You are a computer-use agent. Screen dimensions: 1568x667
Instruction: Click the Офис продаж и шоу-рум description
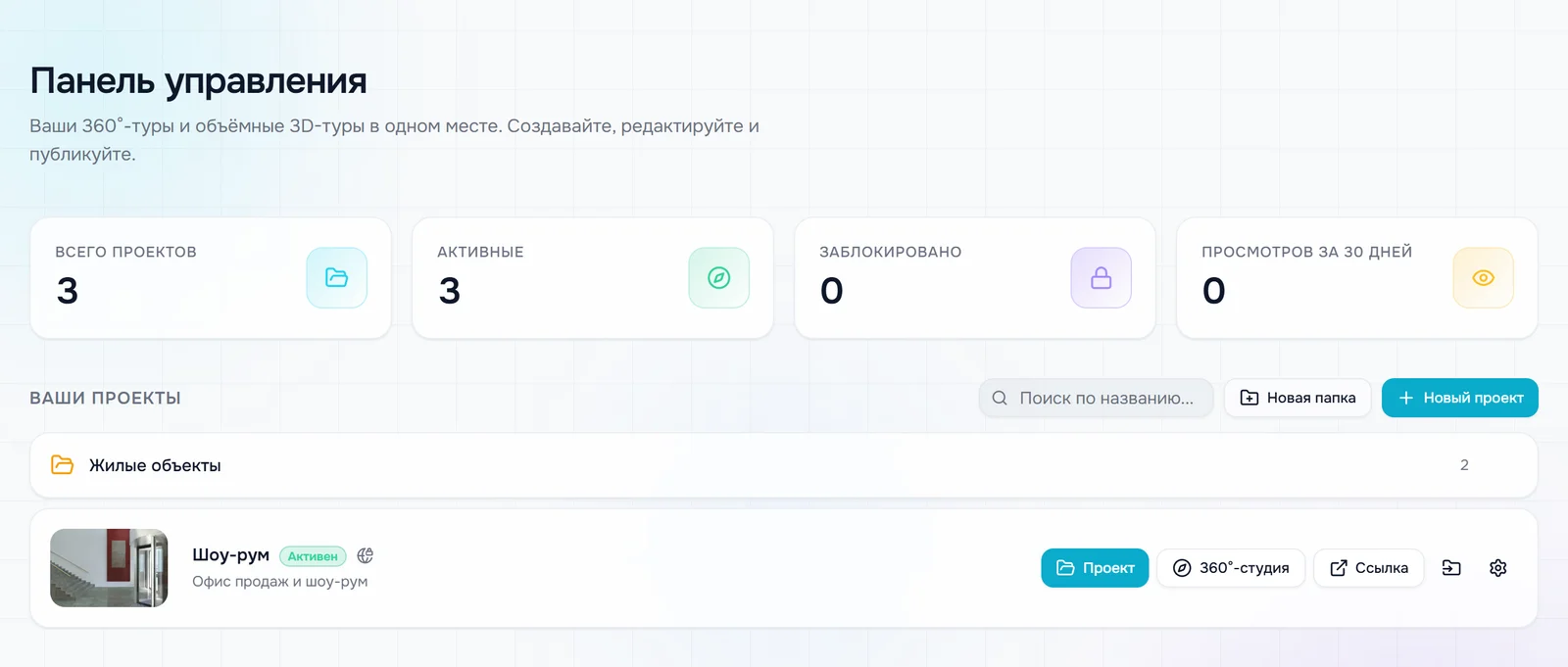280,582
